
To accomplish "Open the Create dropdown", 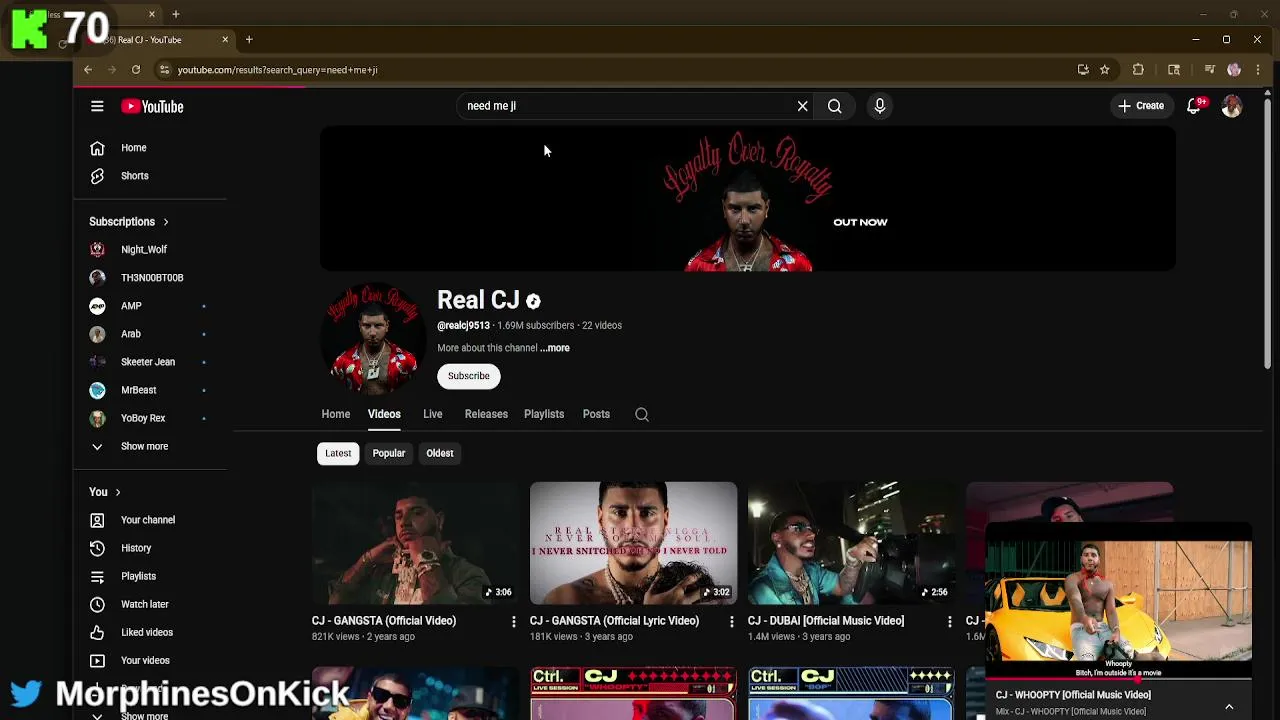I will click(x=1141, y=106).
